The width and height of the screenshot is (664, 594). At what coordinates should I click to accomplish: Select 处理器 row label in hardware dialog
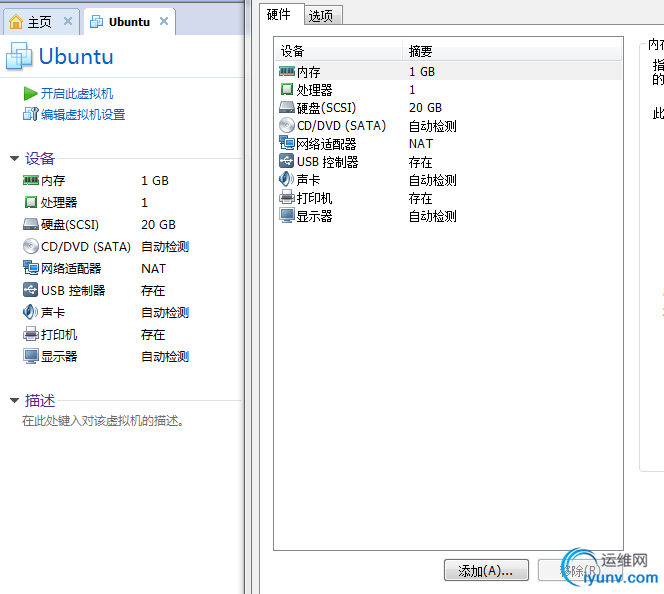tap(314, 90)
